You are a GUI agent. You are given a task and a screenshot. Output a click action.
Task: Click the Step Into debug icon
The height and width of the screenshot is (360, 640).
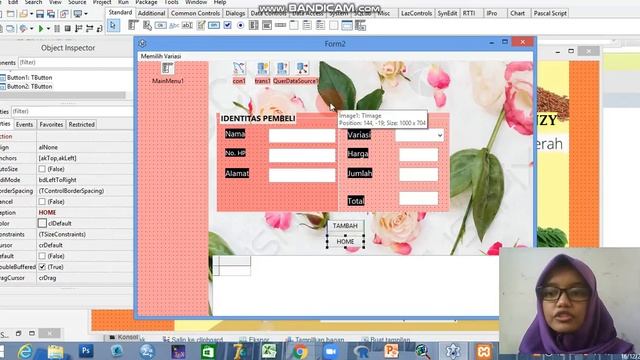pyautogui.click(x=78, y=29)
